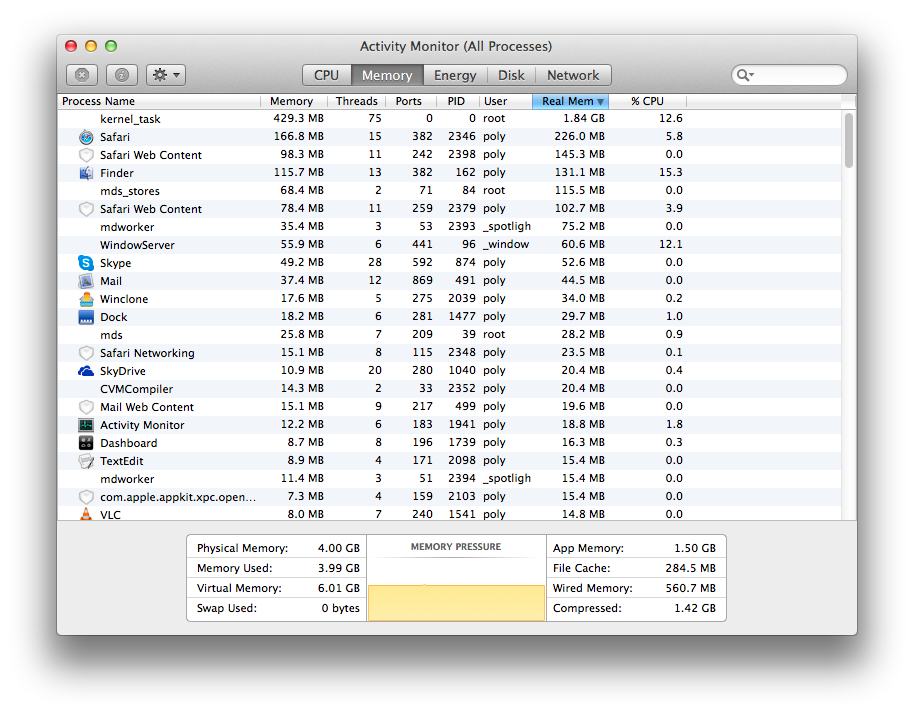The image size is (914, 714).
Task: Open the gear action menu dropdown
Action: click(x=166, y=75)
